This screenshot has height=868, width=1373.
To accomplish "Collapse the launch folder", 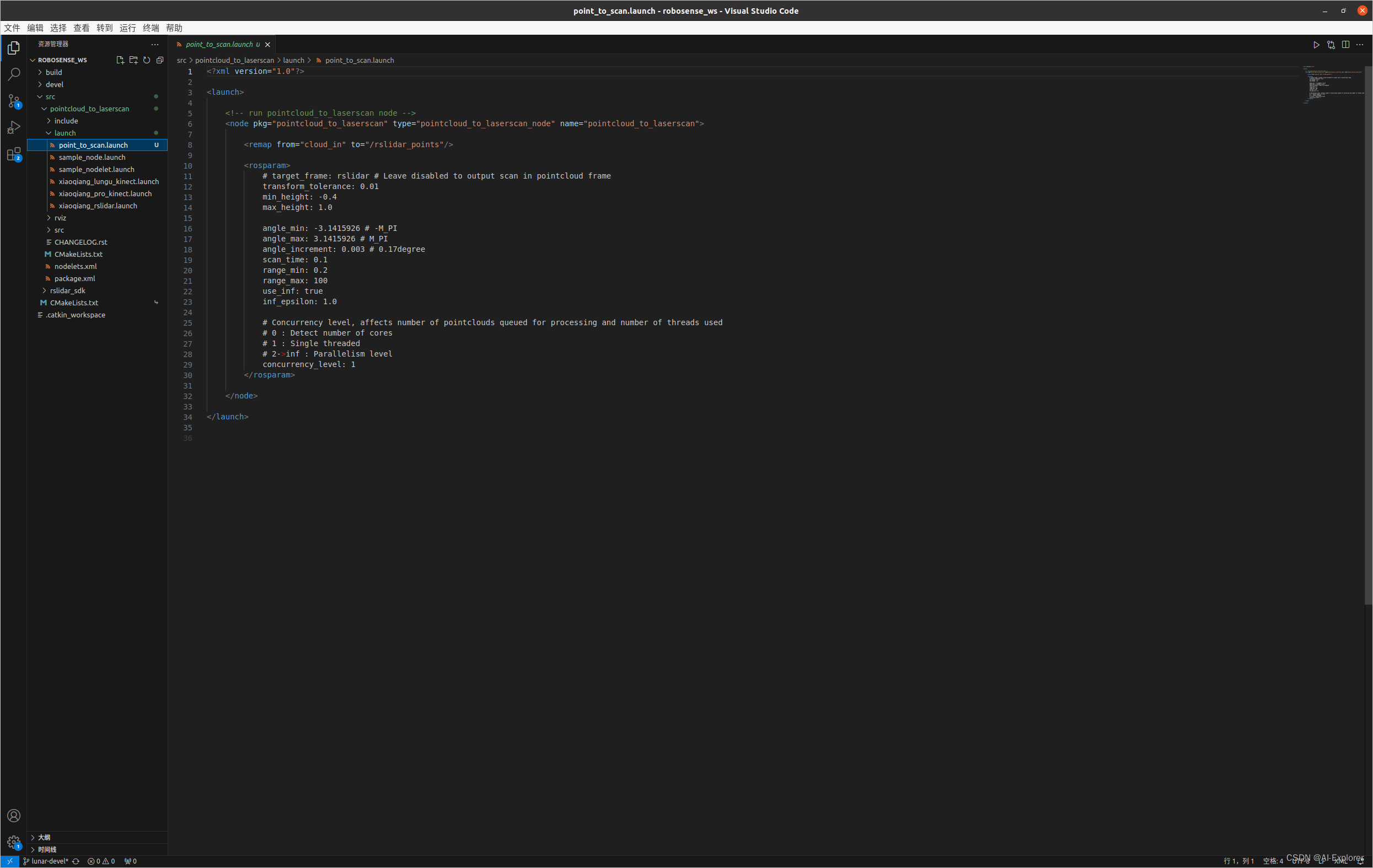I will pyautogui.click(x=98, y=133).
